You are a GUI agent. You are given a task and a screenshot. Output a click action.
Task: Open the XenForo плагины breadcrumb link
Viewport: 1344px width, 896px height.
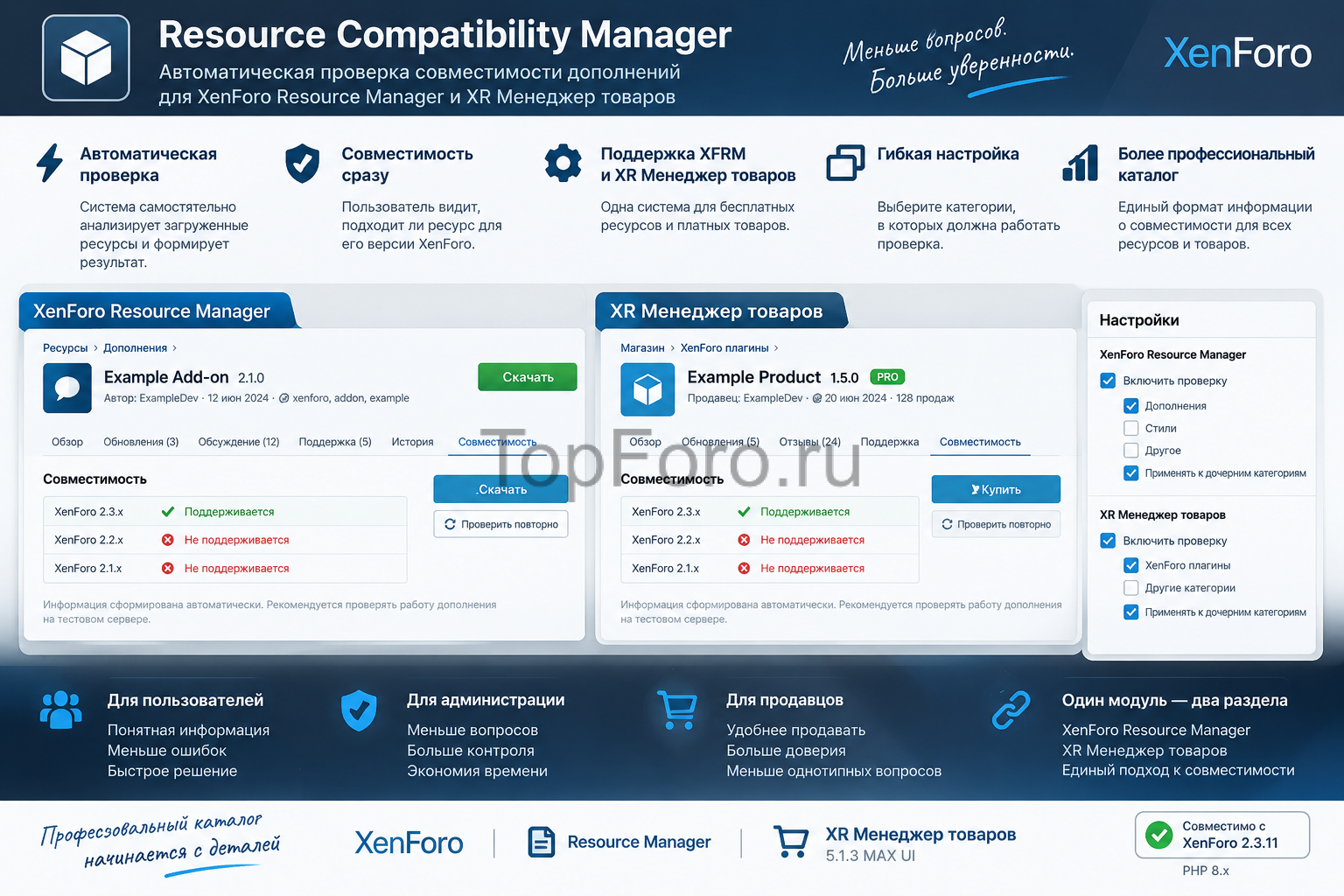coord(724,348)
